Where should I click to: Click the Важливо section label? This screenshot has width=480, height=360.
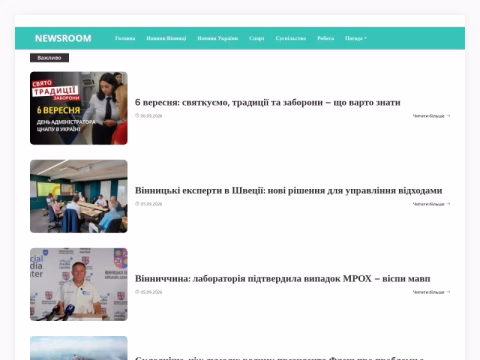pyautogui.click(x=49, y=58)
